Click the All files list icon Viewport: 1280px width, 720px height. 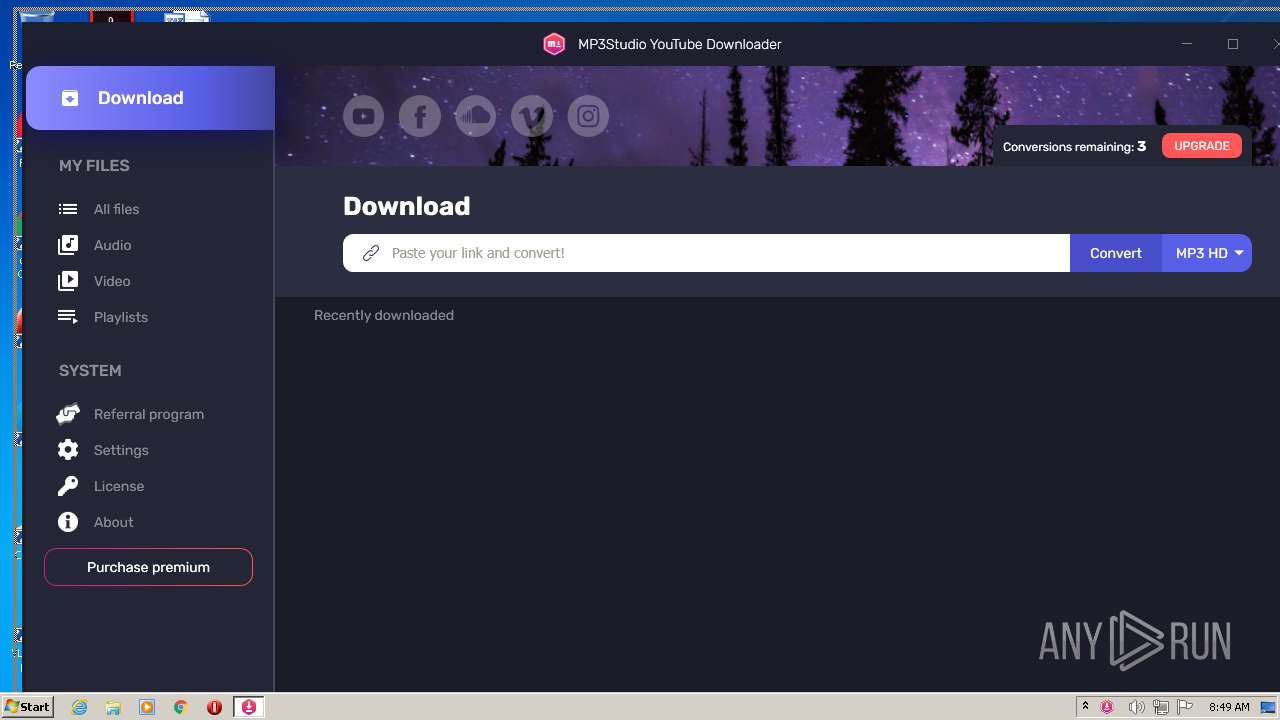(x=68, y=209)
